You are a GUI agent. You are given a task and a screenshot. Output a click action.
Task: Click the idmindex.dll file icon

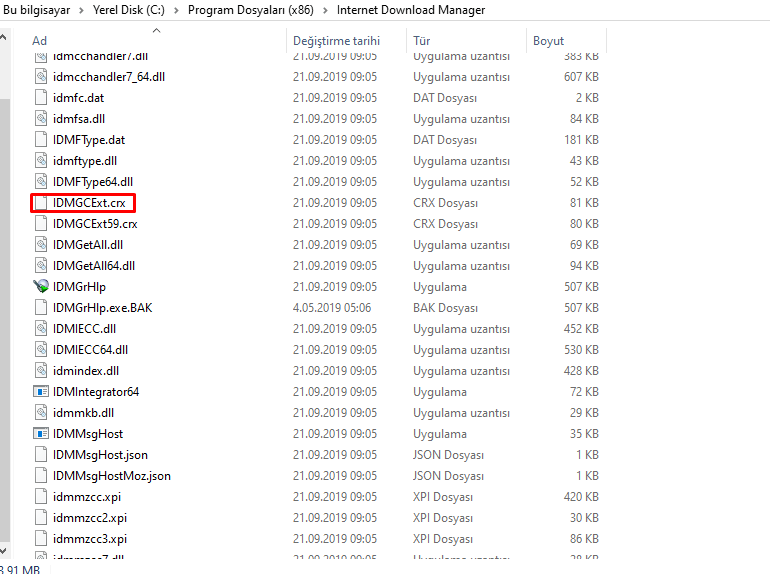[x=41, y=371]
